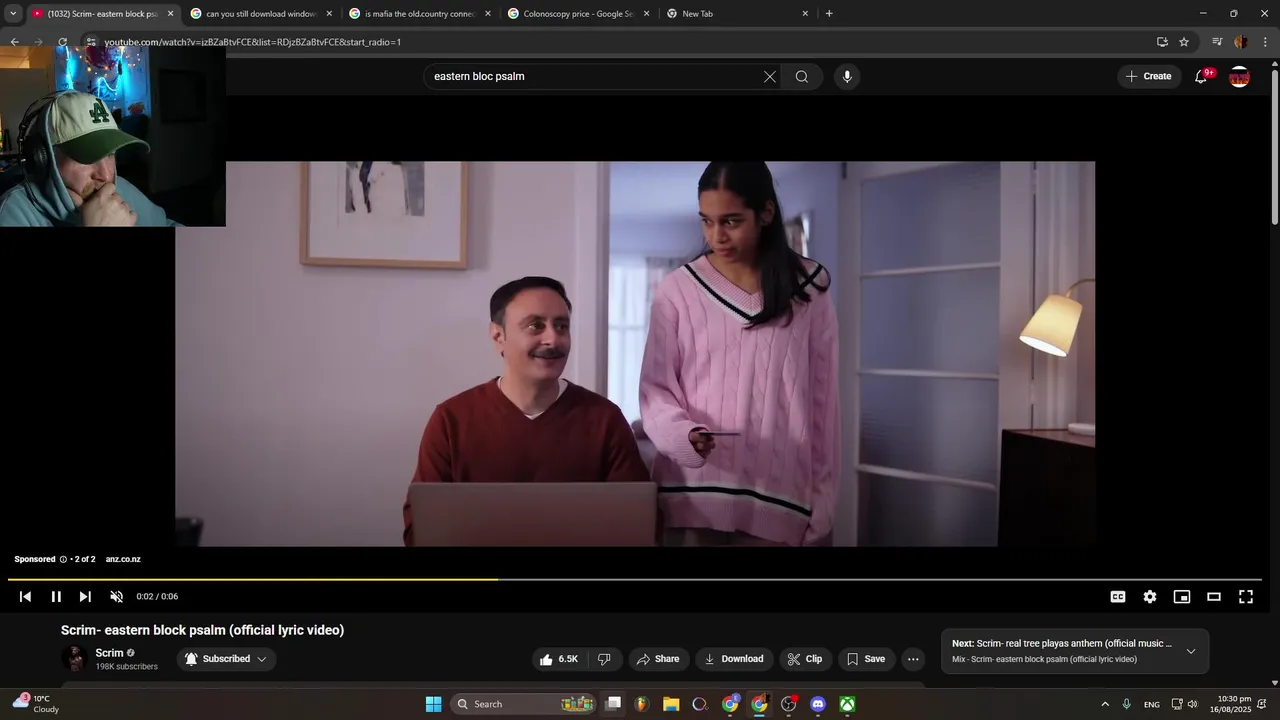Download the video
The width and height of the screenshot is (1280, 720).
734,659
